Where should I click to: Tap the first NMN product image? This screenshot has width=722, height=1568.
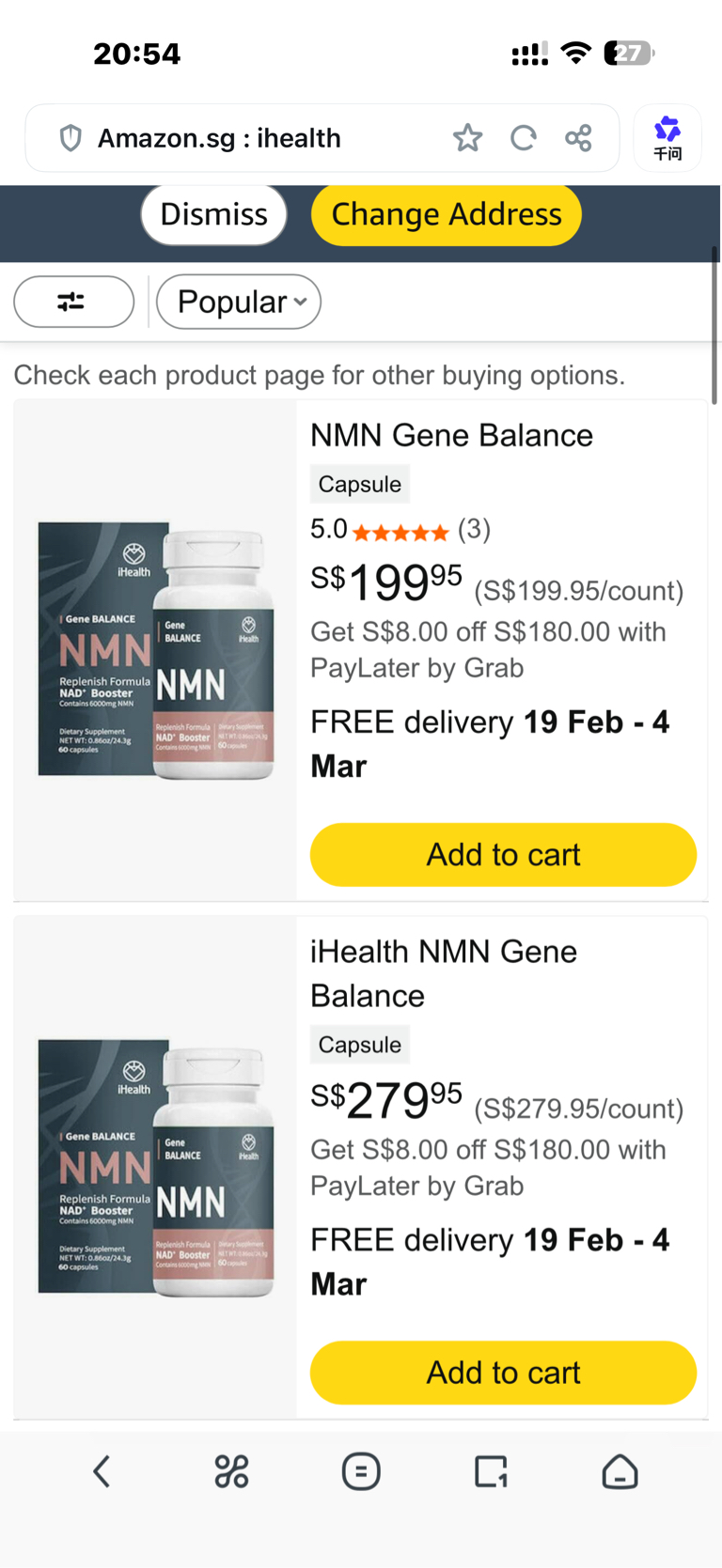click(x=155, y=650)
